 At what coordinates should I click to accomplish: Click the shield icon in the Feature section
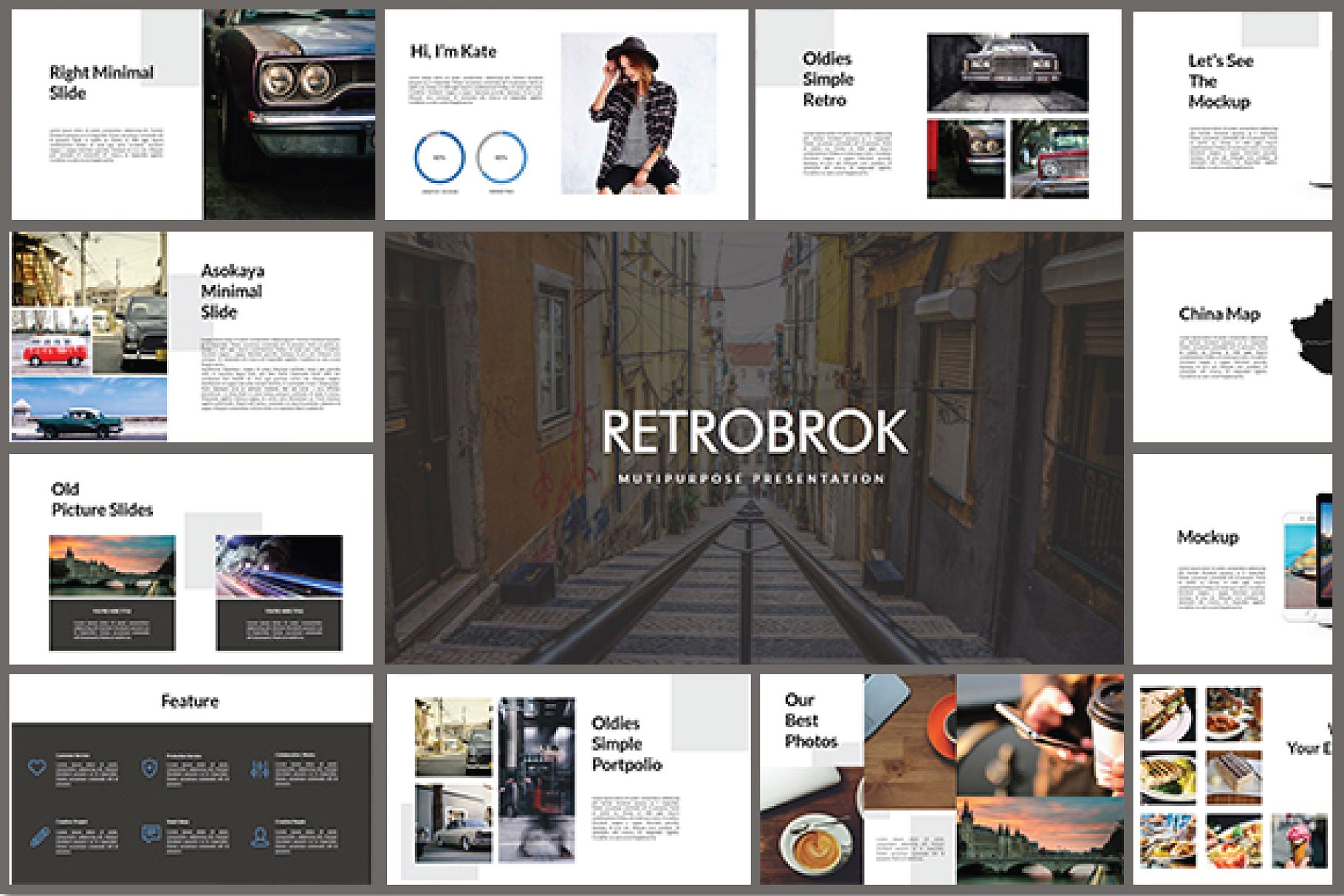coord(151,768)
